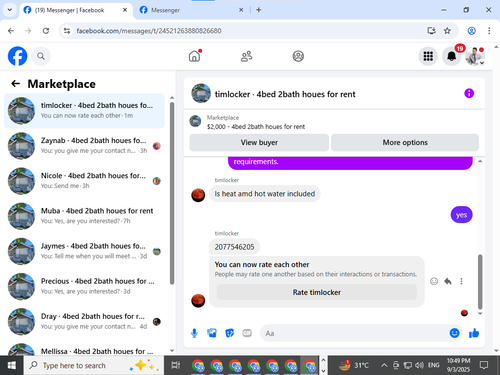The width and height of the screenshot is (500, 375).
Task: Record a voice clip with the microphone icon
Action: 194,333
